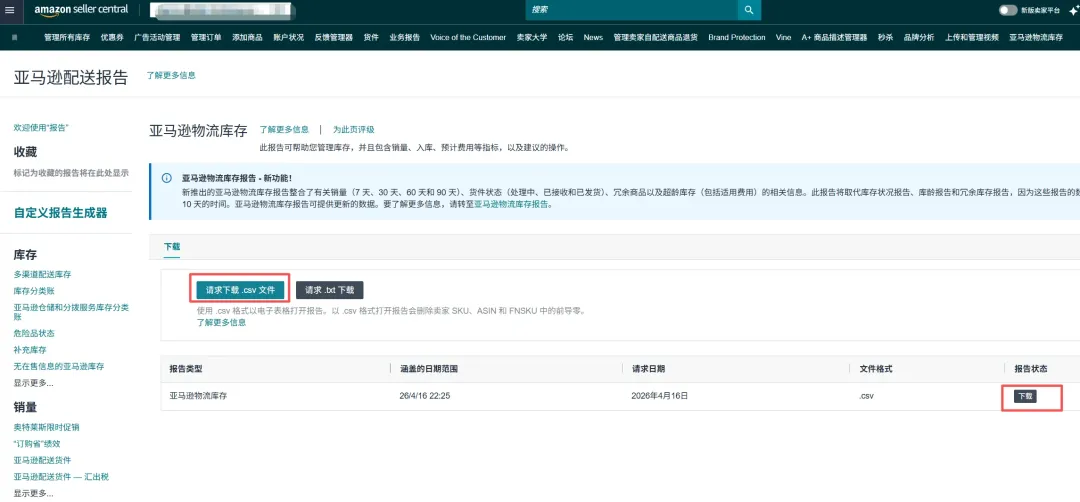Click 了解更多信息 beside 亚马逊物流库存 heading

coord(284,129)
